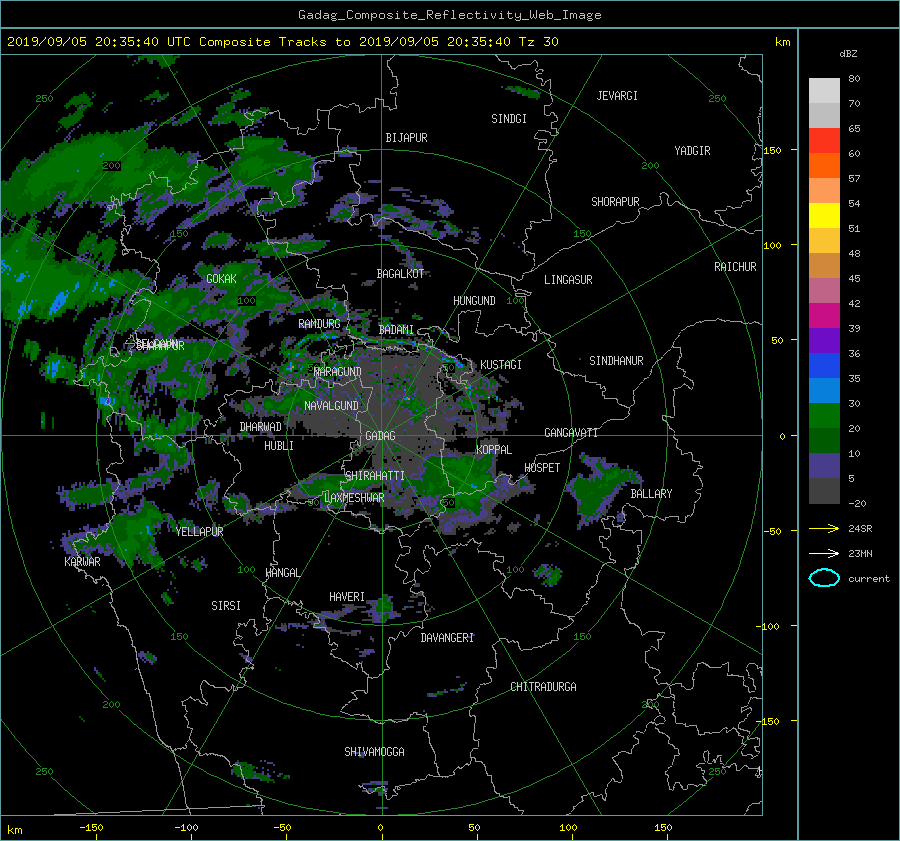Click the KUSTAGI city label
900x841 pixels.
pos(501,365)
